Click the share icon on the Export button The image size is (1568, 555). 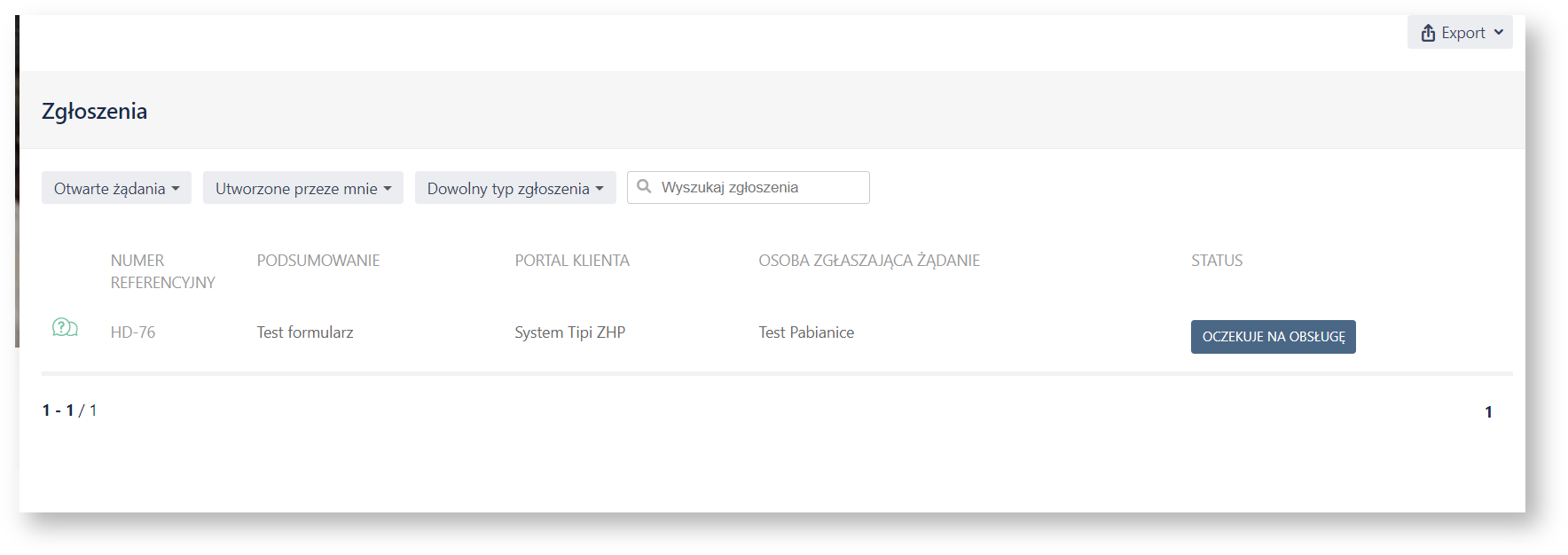1428,33
